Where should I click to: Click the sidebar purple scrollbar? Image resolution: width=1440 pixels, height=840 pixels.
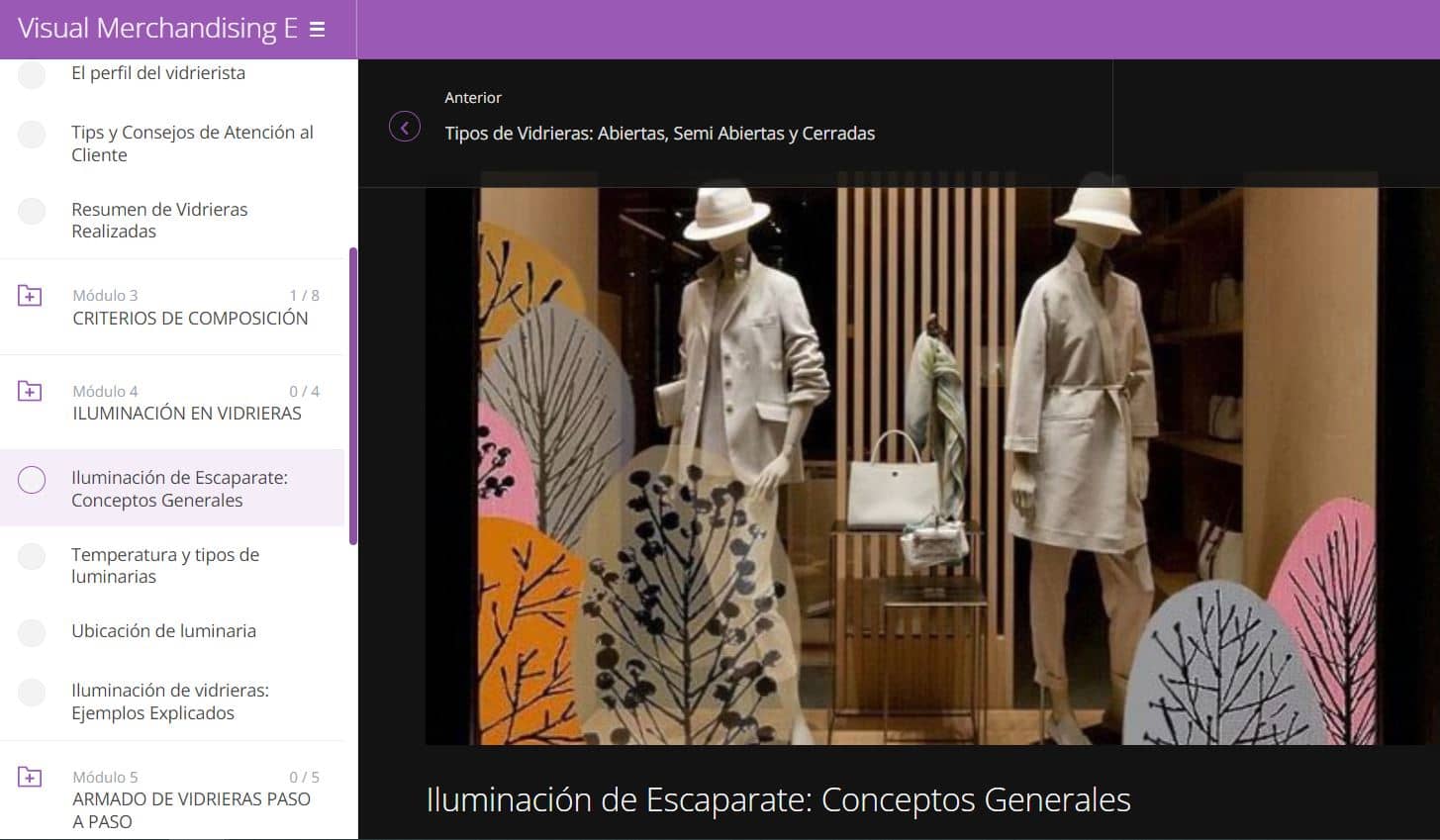coord(353,396)
